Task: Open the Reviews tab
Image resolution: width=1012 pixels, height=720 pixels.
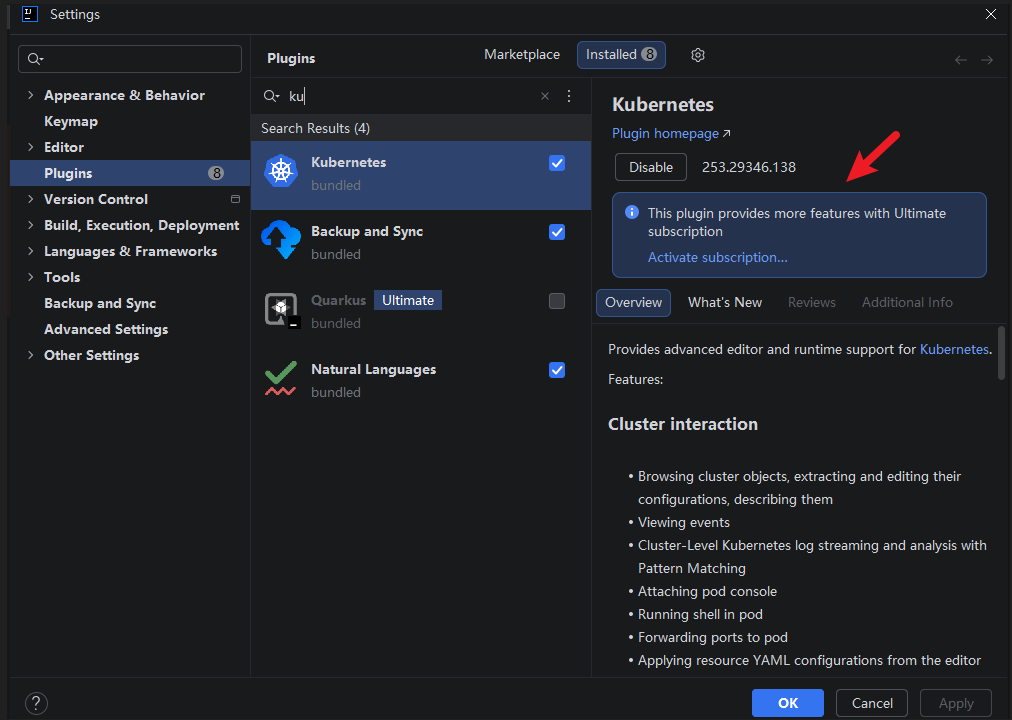Action: tap(811, 303)
